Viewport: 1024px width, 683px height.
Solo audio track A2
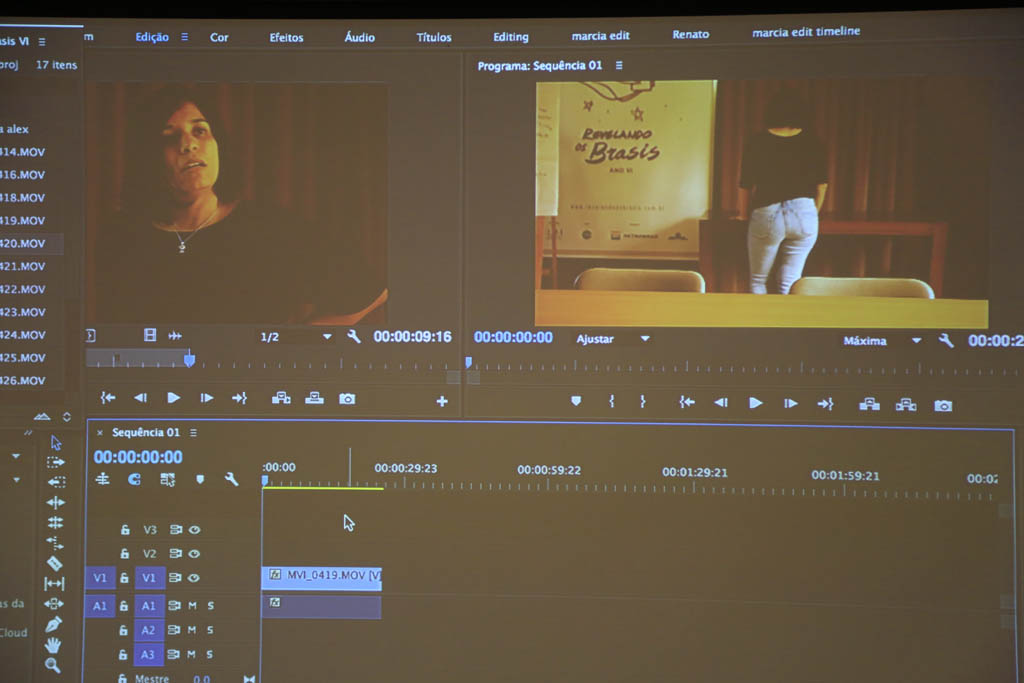[x=210, y=630]
